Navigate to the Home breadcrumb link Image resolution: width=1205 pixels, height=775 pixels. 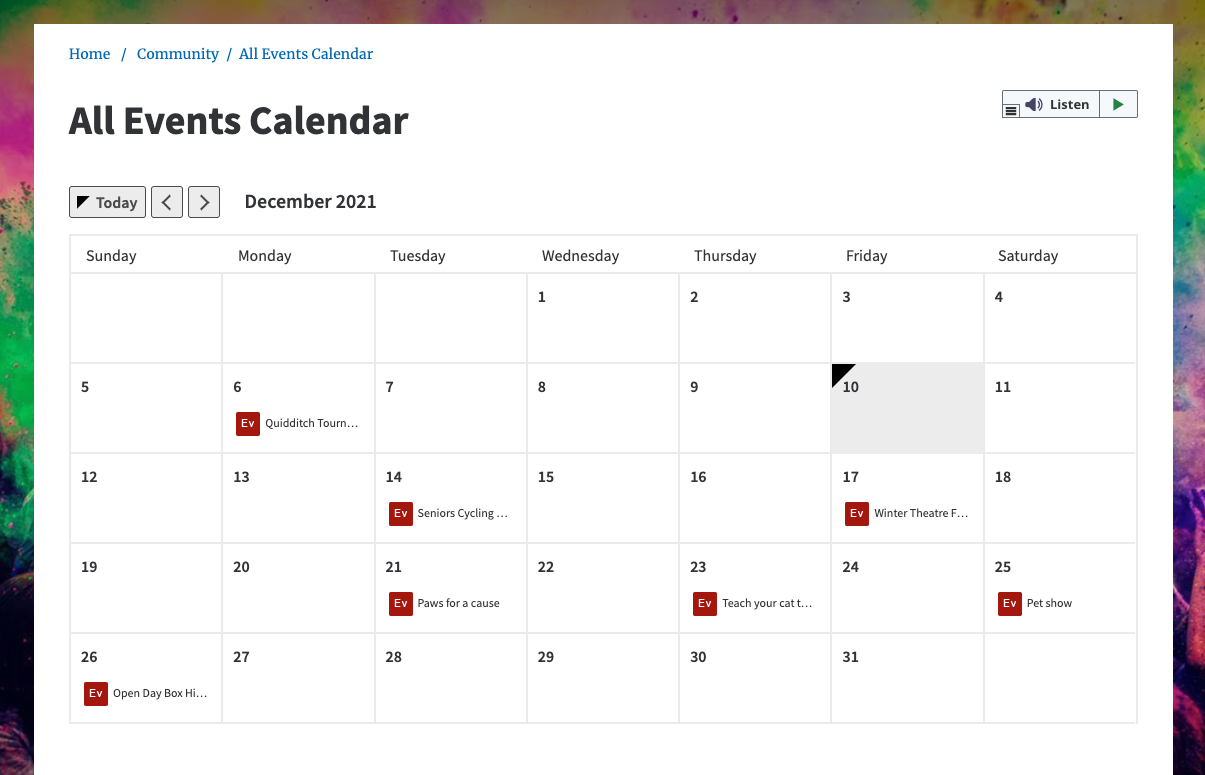[x=89, y=54]
